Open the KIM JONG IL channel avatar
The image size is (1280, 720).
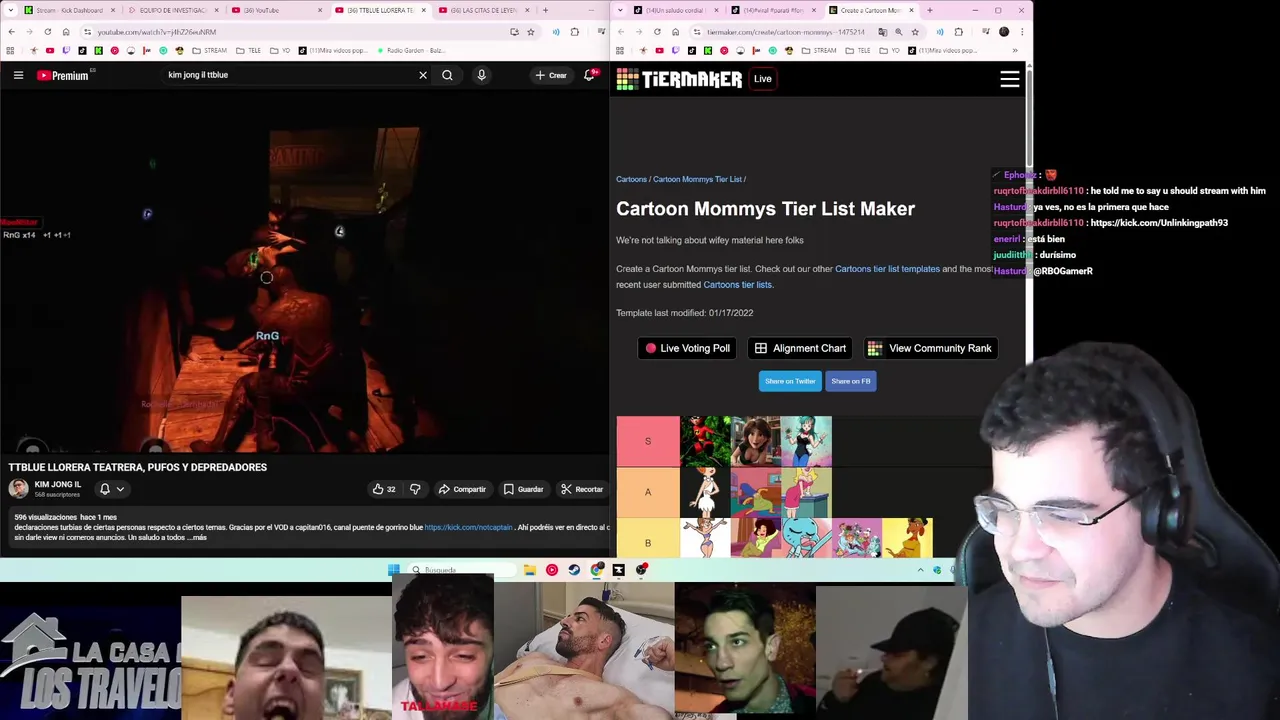[x=19, y=489]
